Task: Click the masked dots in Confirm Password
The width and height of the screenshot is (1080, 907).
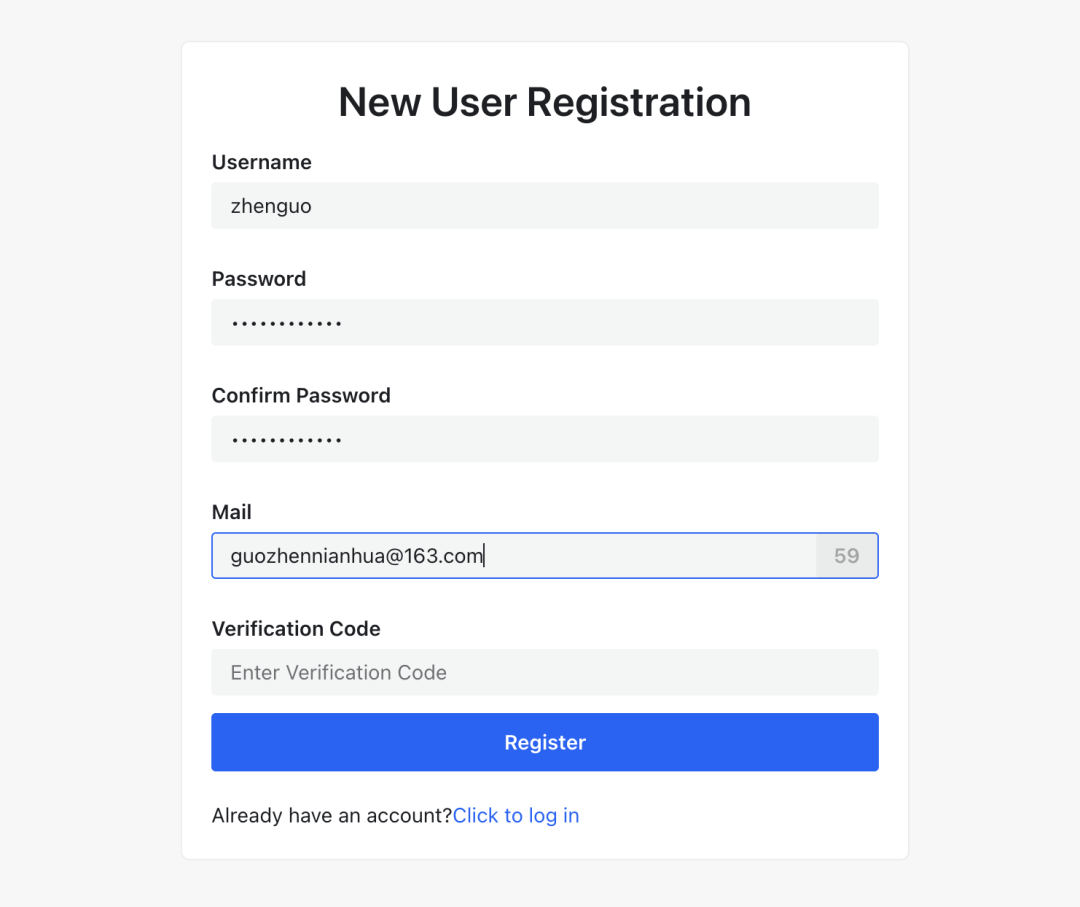Action: [x=287, y=441]
